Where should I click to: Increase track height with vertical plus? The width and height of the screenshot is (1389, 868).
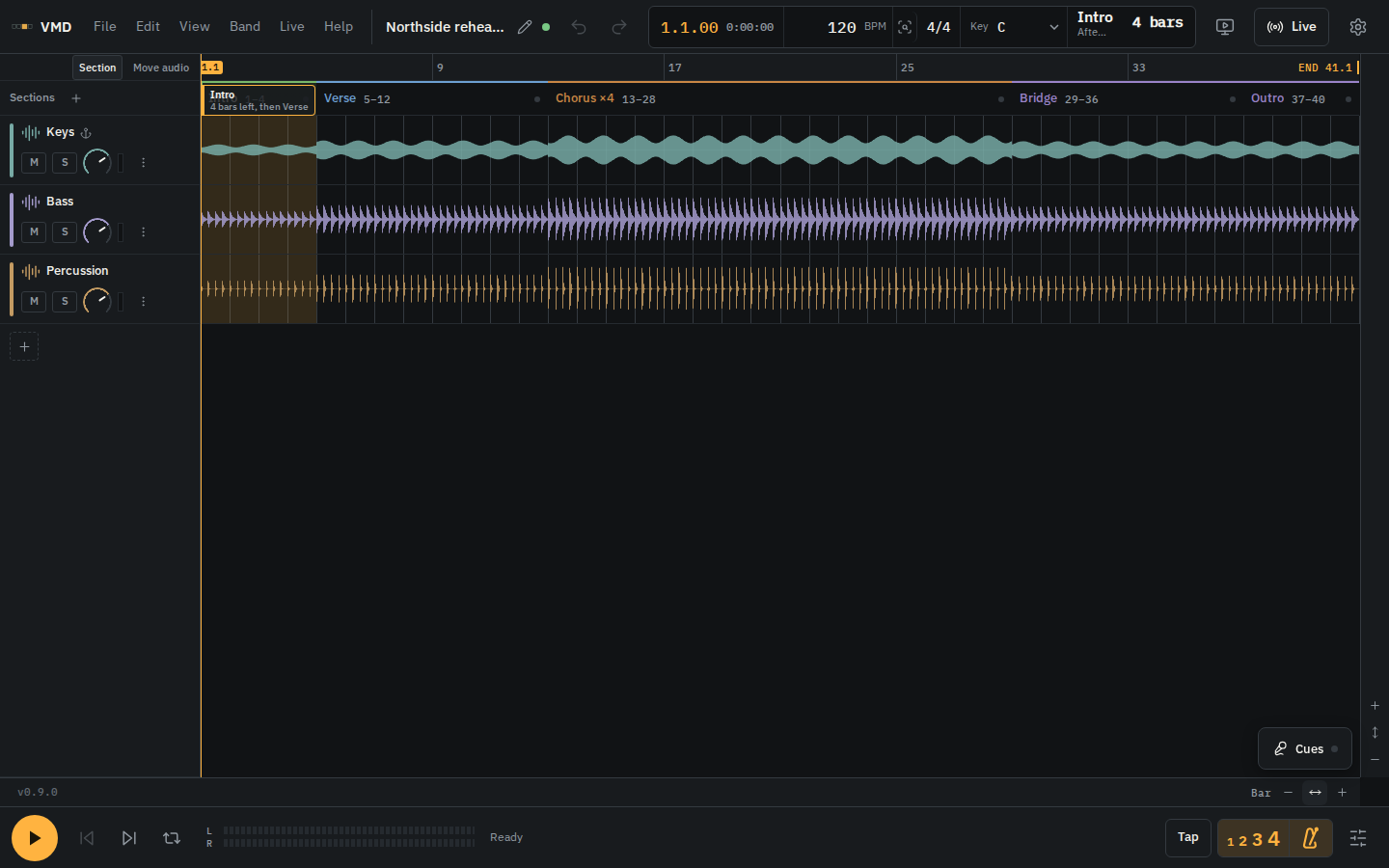(x=1375, y=706)
